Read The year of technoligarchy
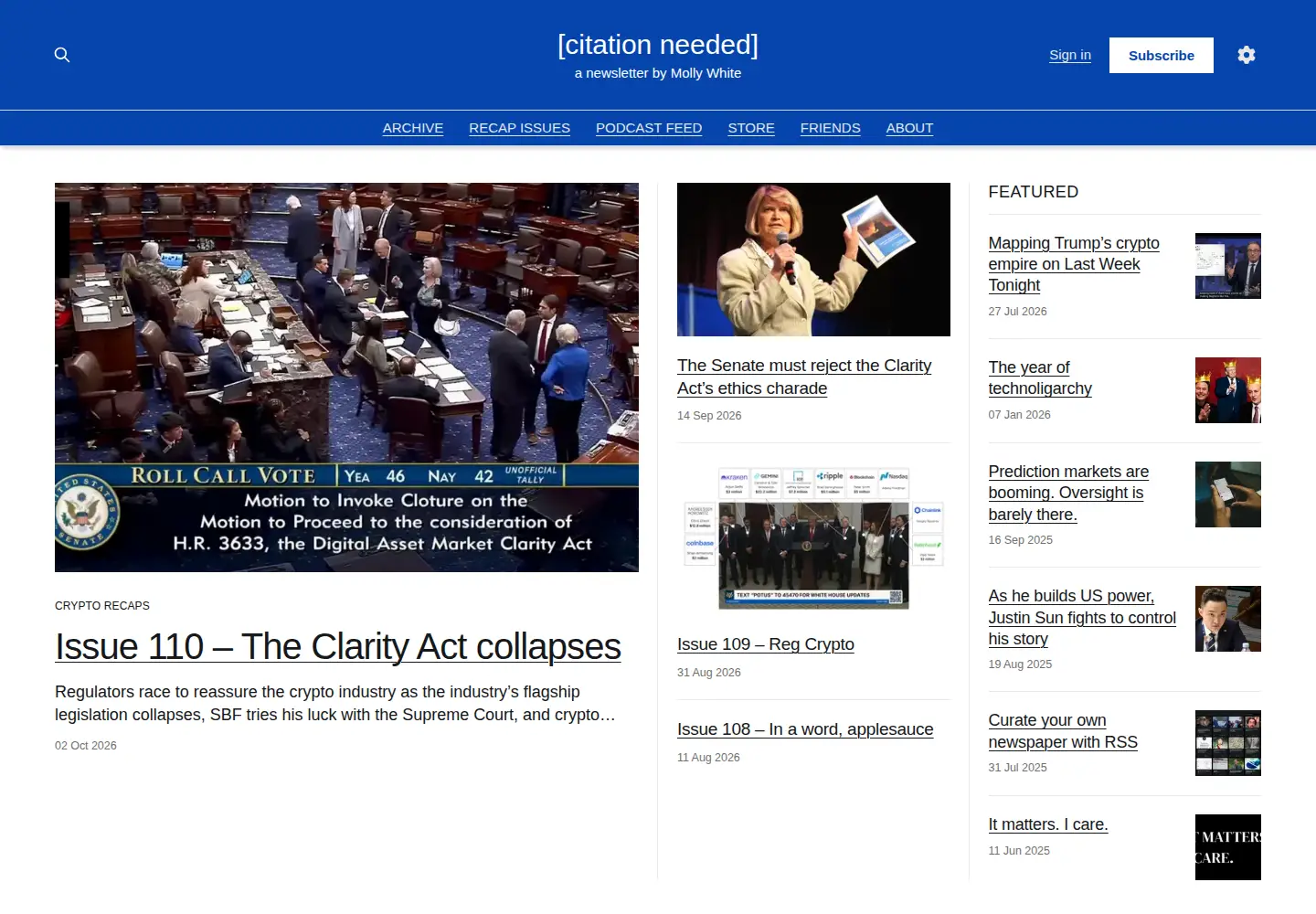The image size is (1316, 914). tap(1040, 377)
